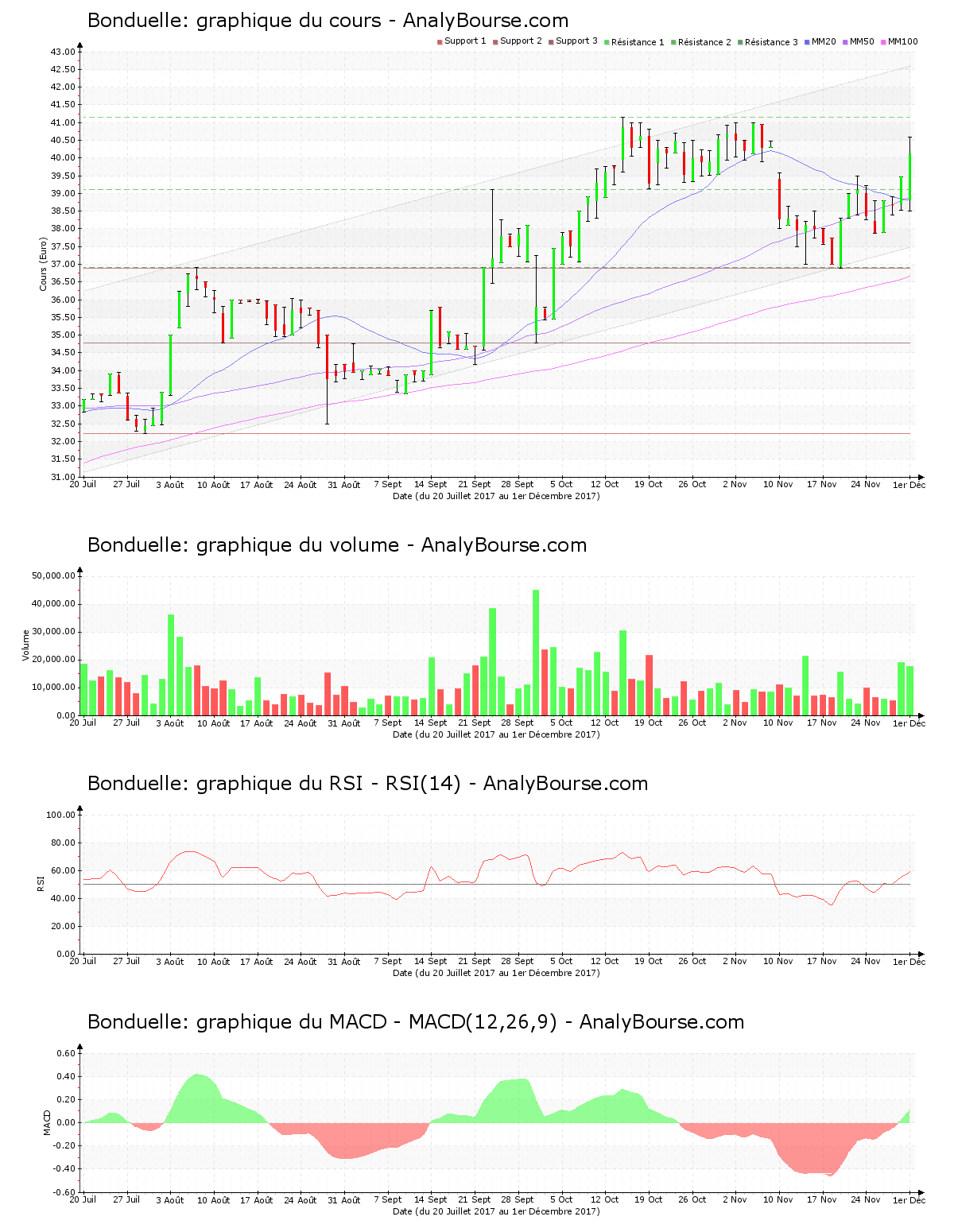Click the Support 1 red legend swatch
The height and width of the screenshot is (1232, 954).
tap(440, 42)
